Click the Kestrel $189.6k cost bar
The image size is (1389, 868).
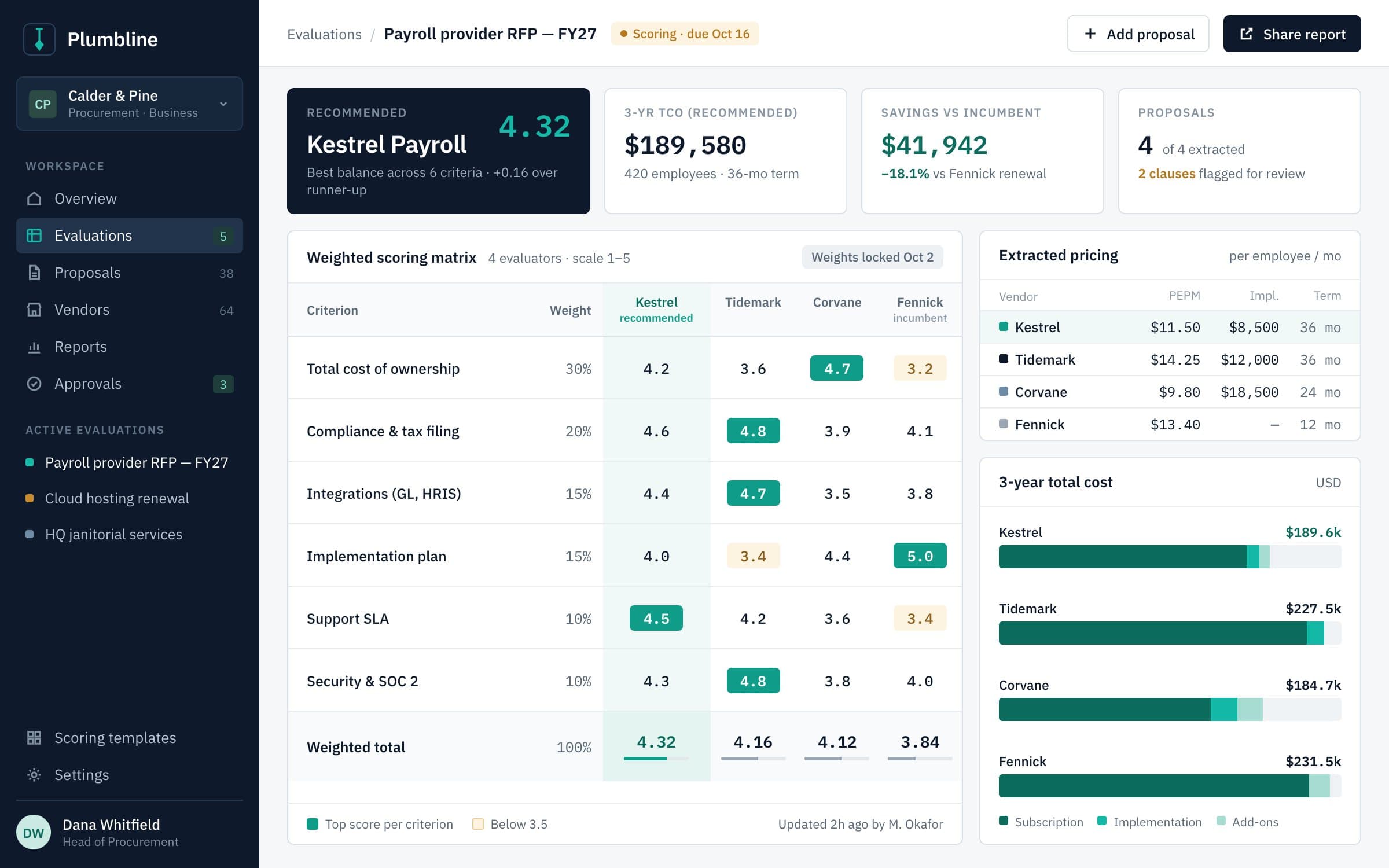pos(1170,557)
